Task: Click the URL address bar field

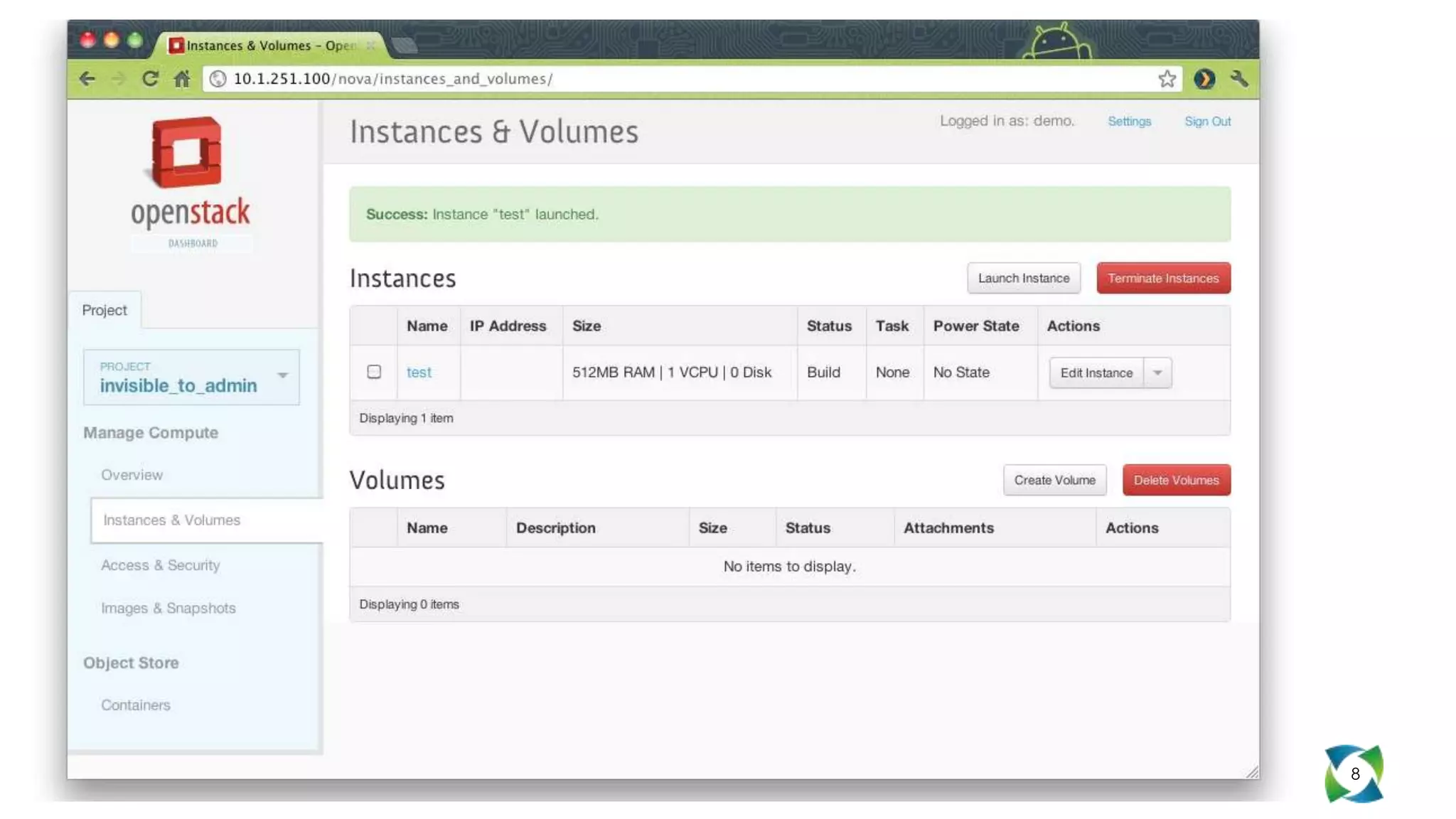Action: pyautogui.click(x=640, y=79)
